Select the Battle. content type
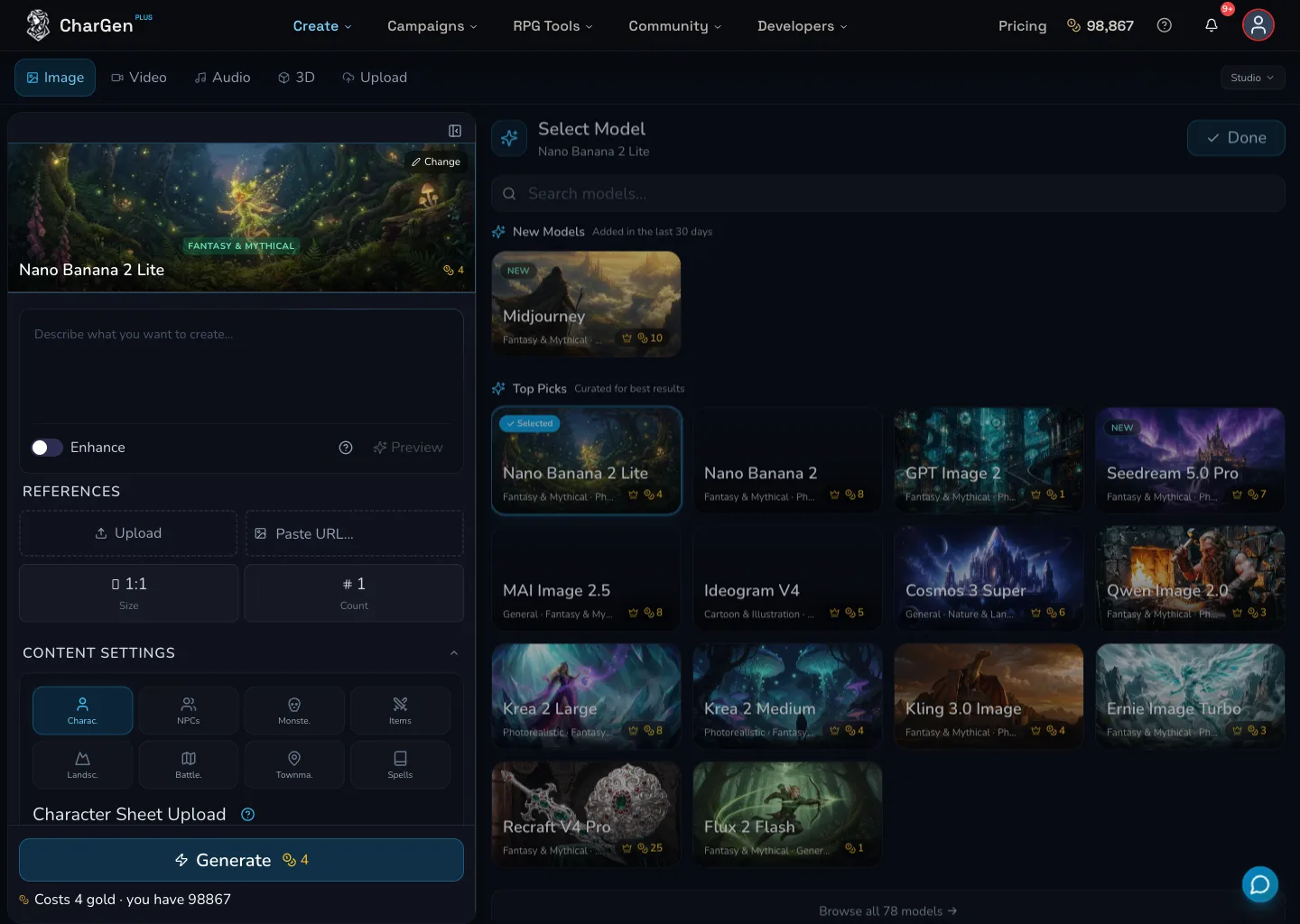This screenshot has height=924, width=1300. click(x=189, y=764)
